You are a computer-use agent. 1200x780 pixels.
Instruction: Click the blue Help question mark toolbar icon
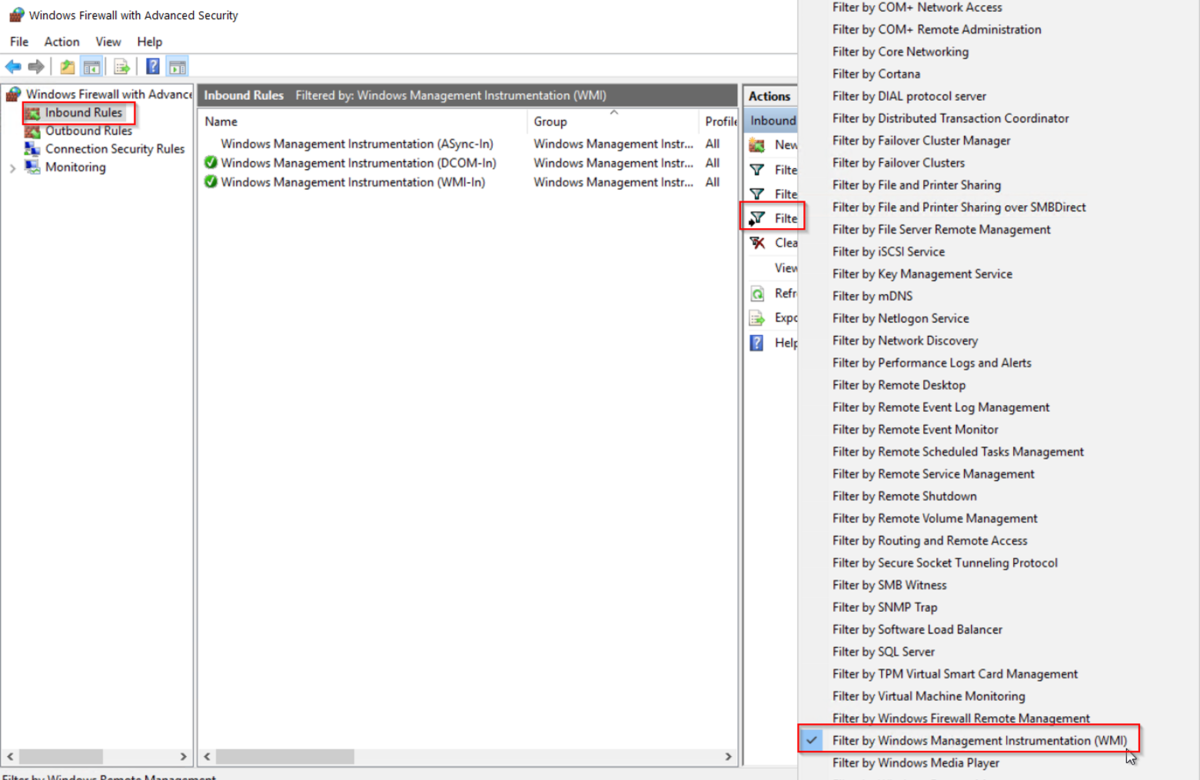click(x=153, y=67)
